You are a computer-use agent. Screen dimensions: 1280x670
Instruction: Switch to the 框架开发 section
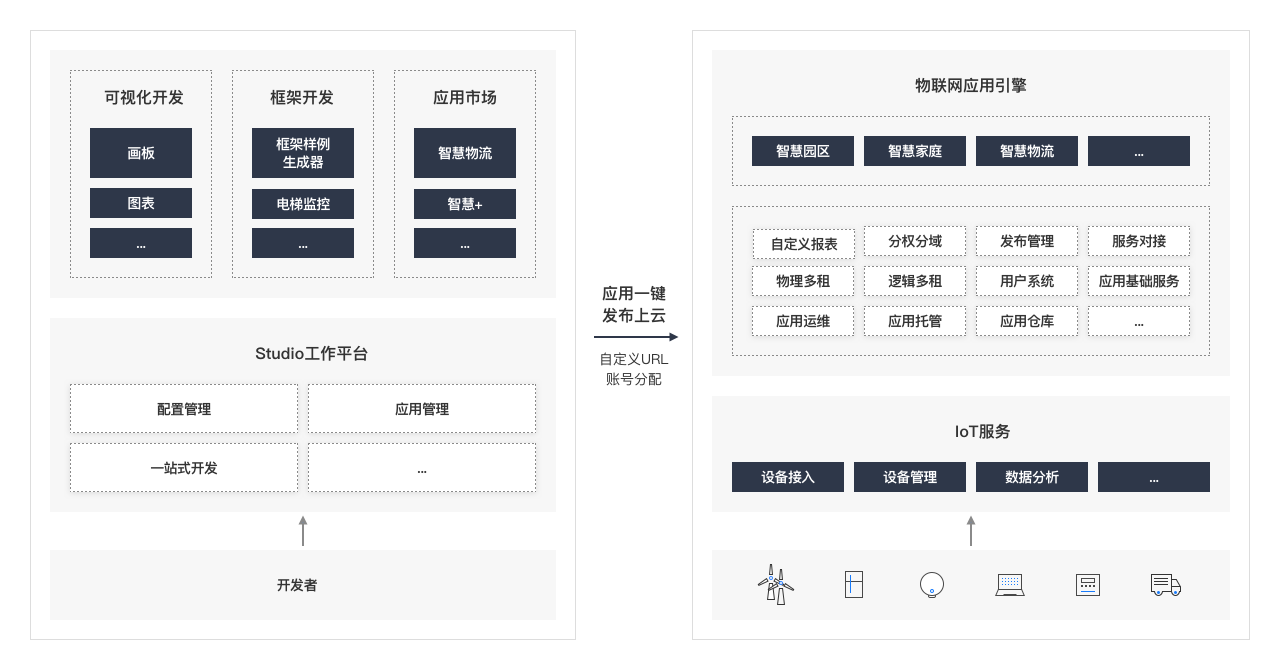tap(303, 98)
